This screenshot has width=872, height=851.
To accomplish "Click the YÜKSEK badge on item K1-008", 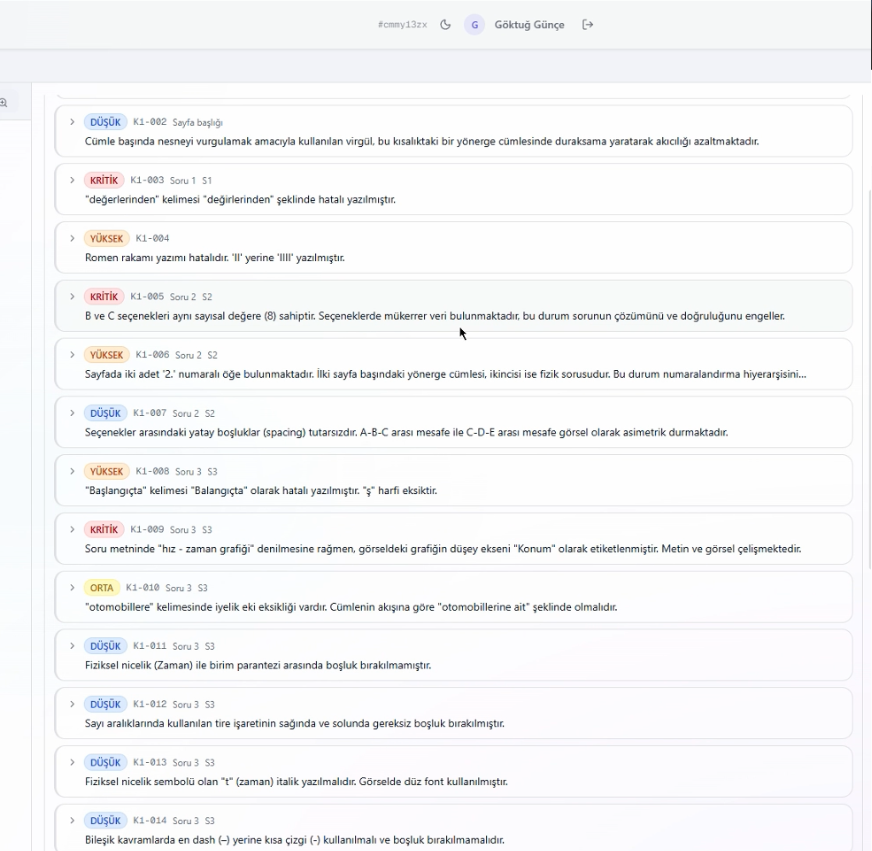I will [107, 471].
